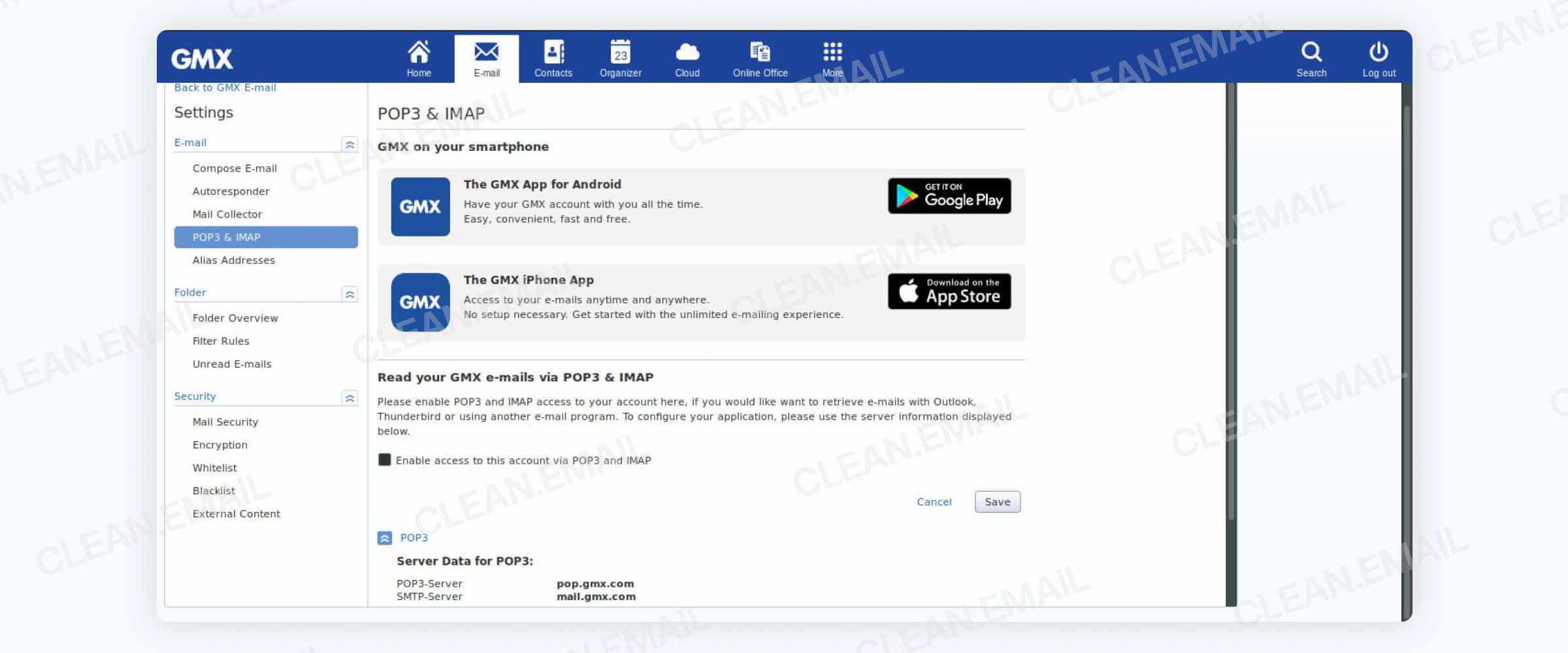This screenshot has width=1568, height=653.
Task: Switch to Filter Rules settings
Action: [220, 341]
